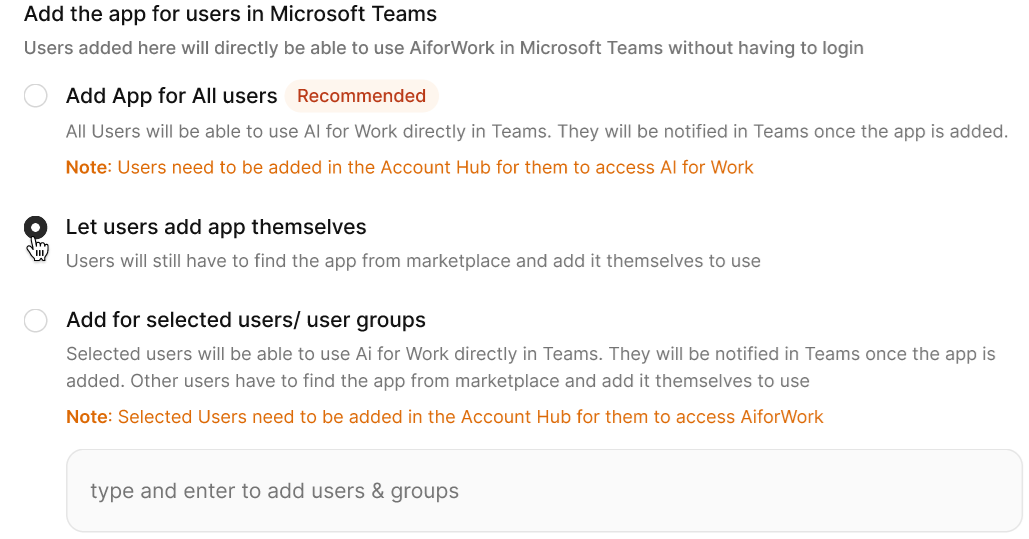Click the subtitle about using AiforWork without login
The image size is (1029, 539).
(444, 48)
